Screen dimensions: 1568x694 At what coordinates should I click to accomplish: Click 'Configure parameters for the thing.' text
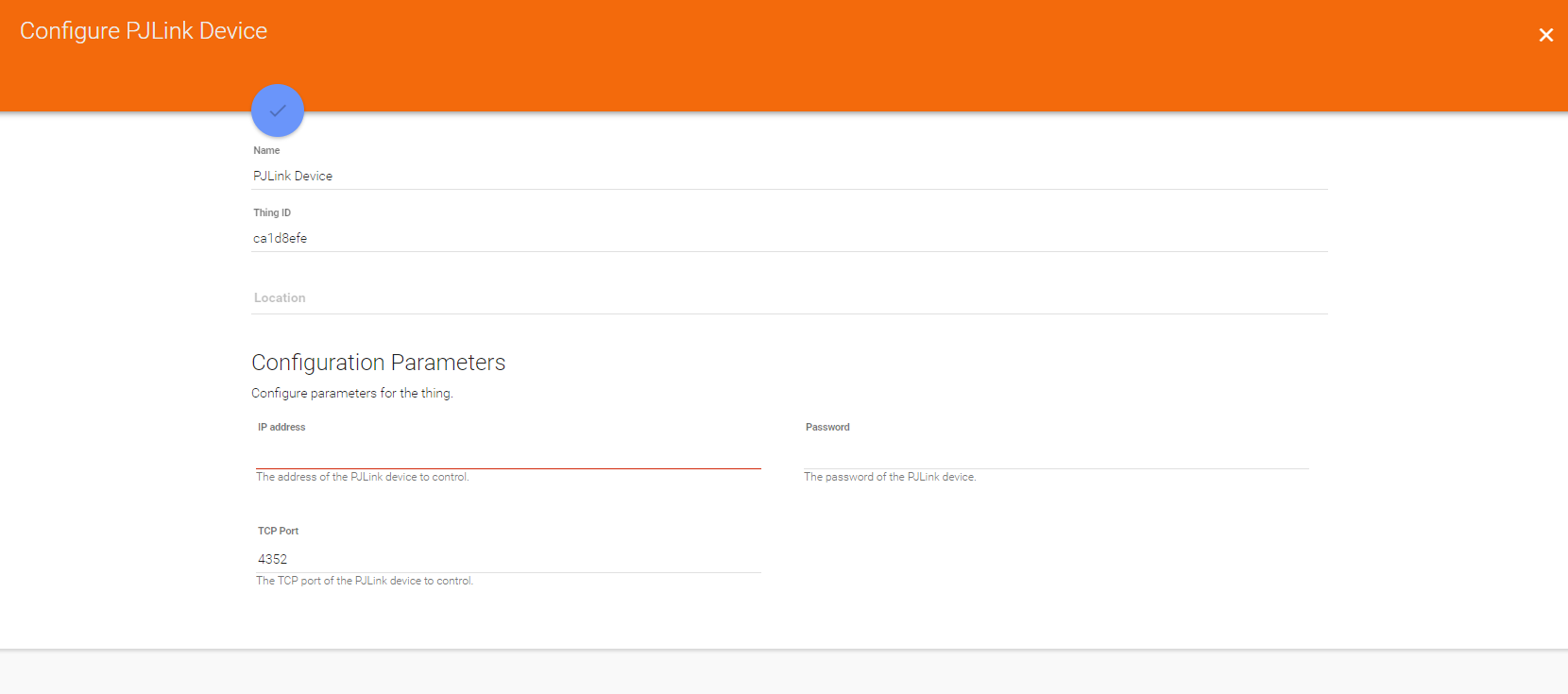pyautogui.click(x=352, y=393)
